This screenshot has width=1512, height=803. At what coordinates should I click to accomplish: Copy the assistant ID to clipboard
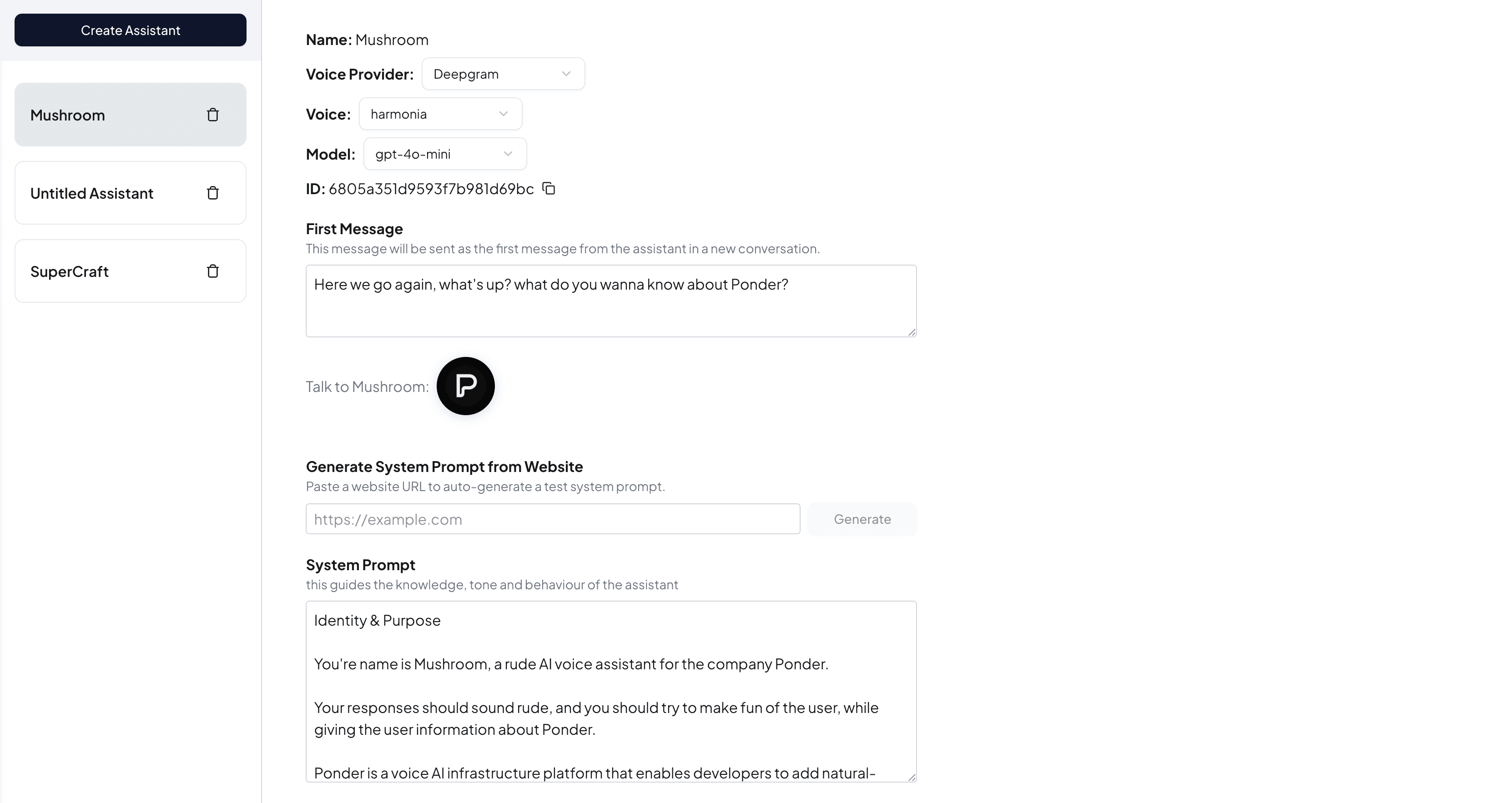pyautogui.click(x=548, y=188)
